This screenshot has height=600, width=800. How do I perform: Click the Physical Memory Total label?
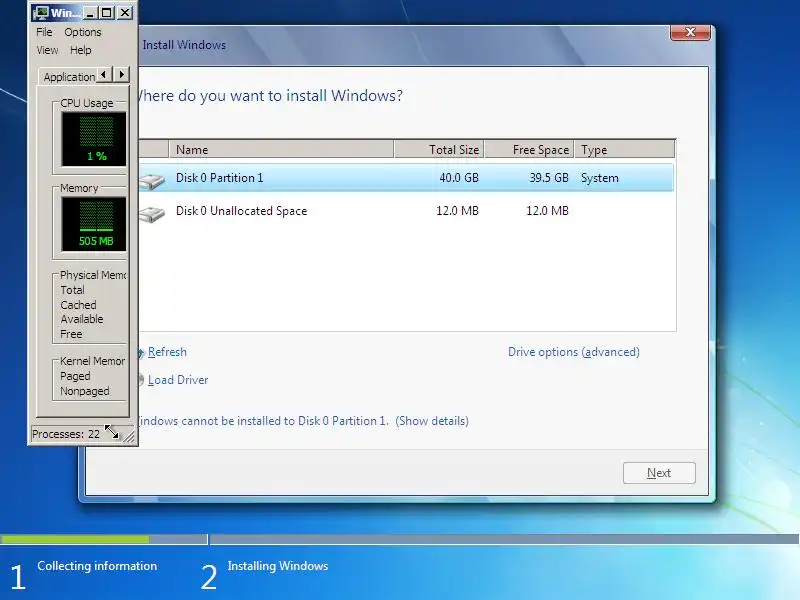[72, 290]
